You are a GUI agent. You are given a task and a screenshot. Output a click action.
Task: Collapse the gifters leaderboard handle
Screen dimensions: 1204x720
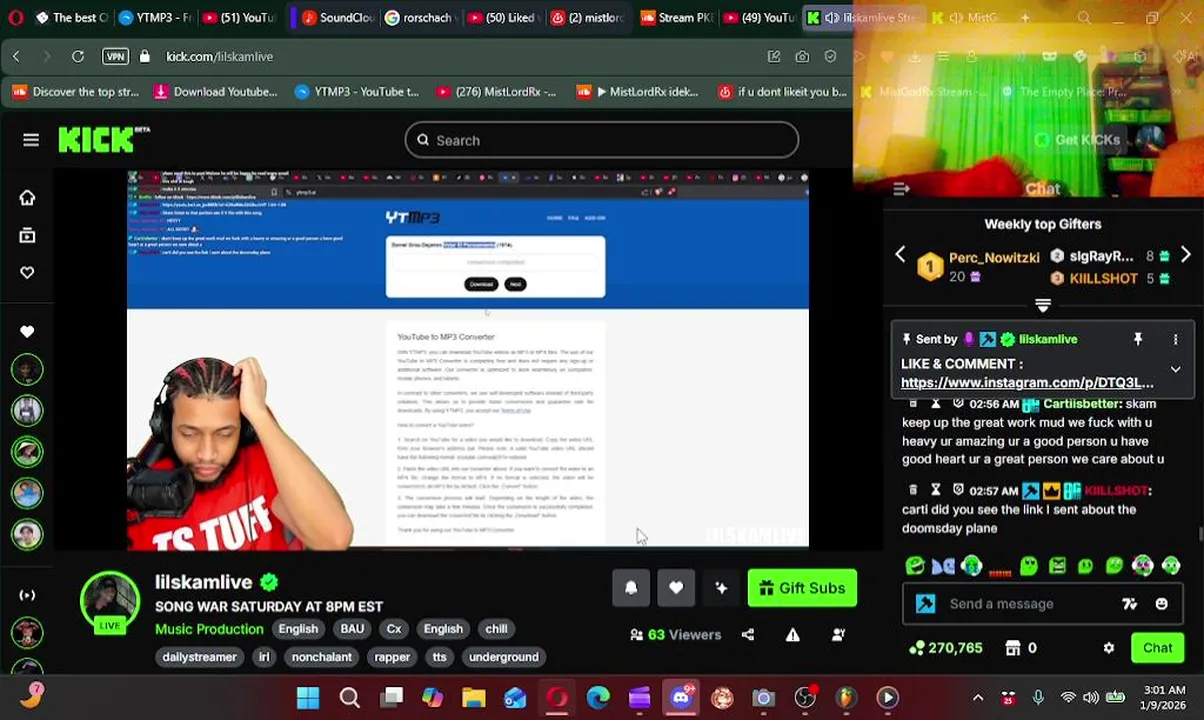click(1042, 305)
